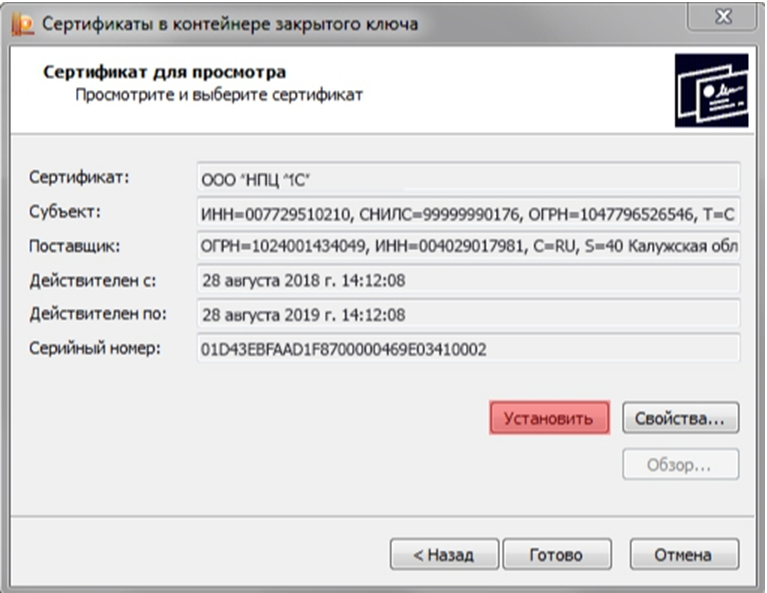
Task: Click the Субъект field with ИНН=007729510210
Action: coord(468,212)
